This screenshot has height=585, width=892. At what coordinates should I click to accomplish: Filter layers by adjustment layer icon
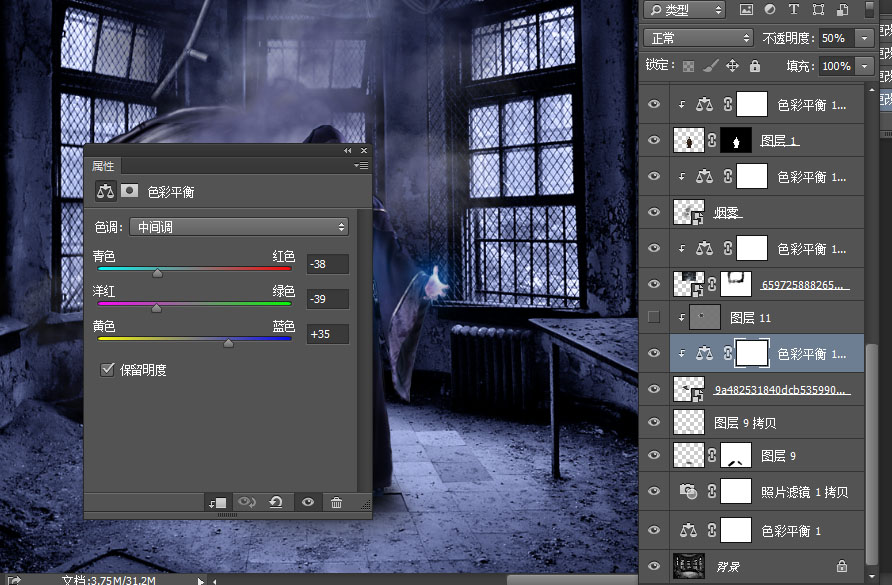[x=770, y=10]
